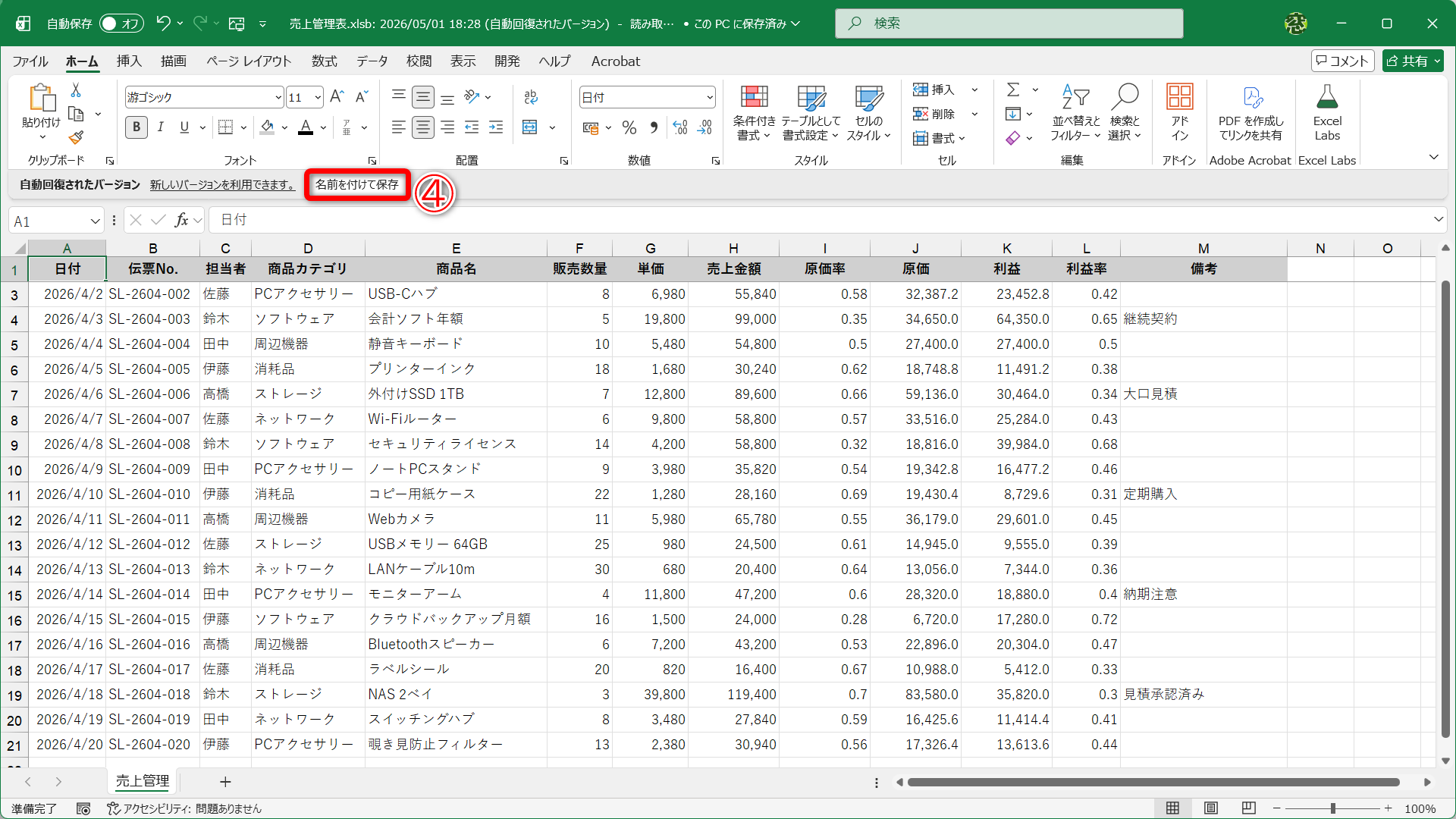This screenshot has height=819, width=1456.
Task: Toggle middle vertical alignment
Action: click(x=423, y=97)
